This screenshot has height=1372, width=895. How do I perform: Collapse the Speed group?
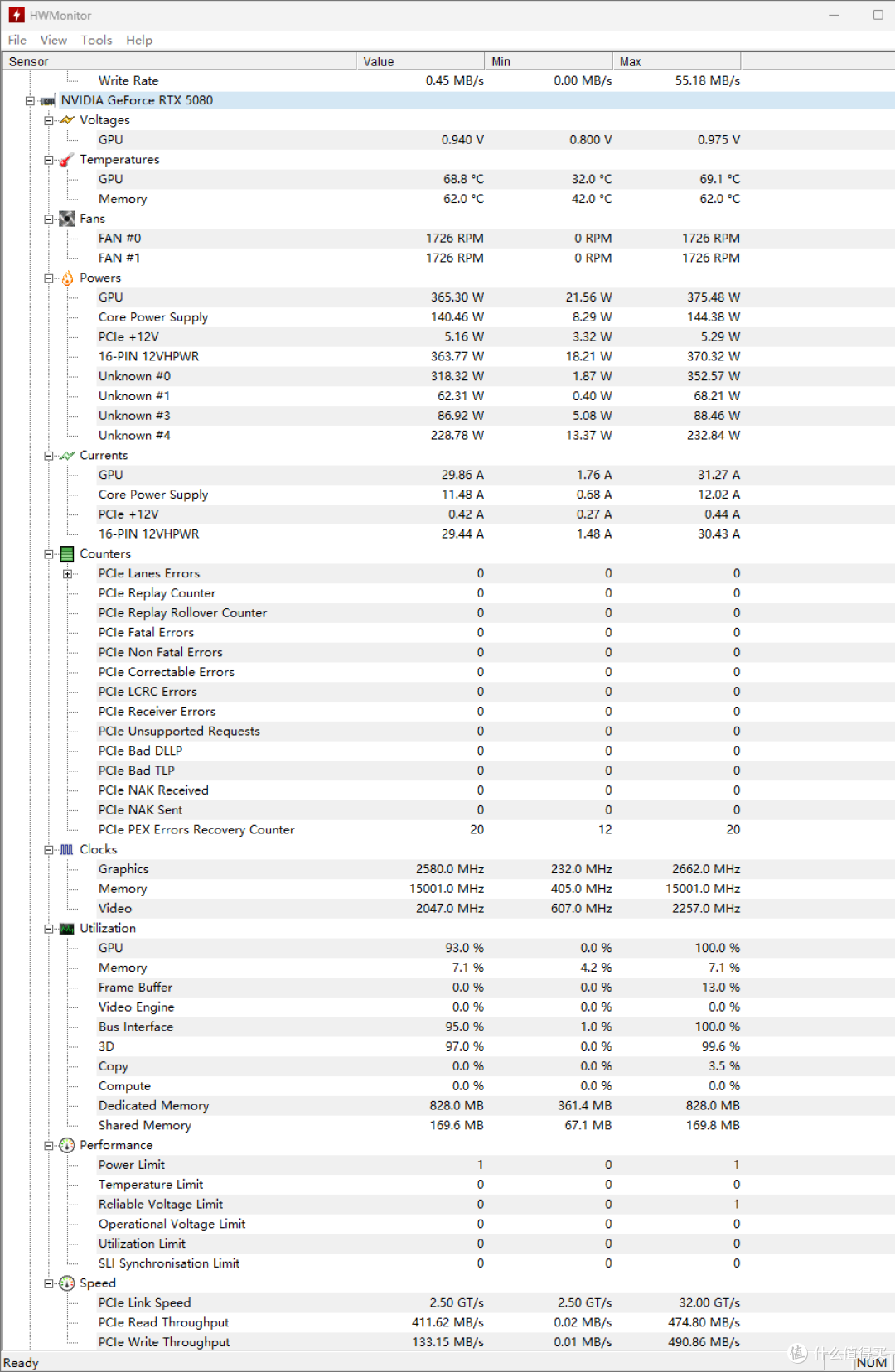click(49, 1283)
